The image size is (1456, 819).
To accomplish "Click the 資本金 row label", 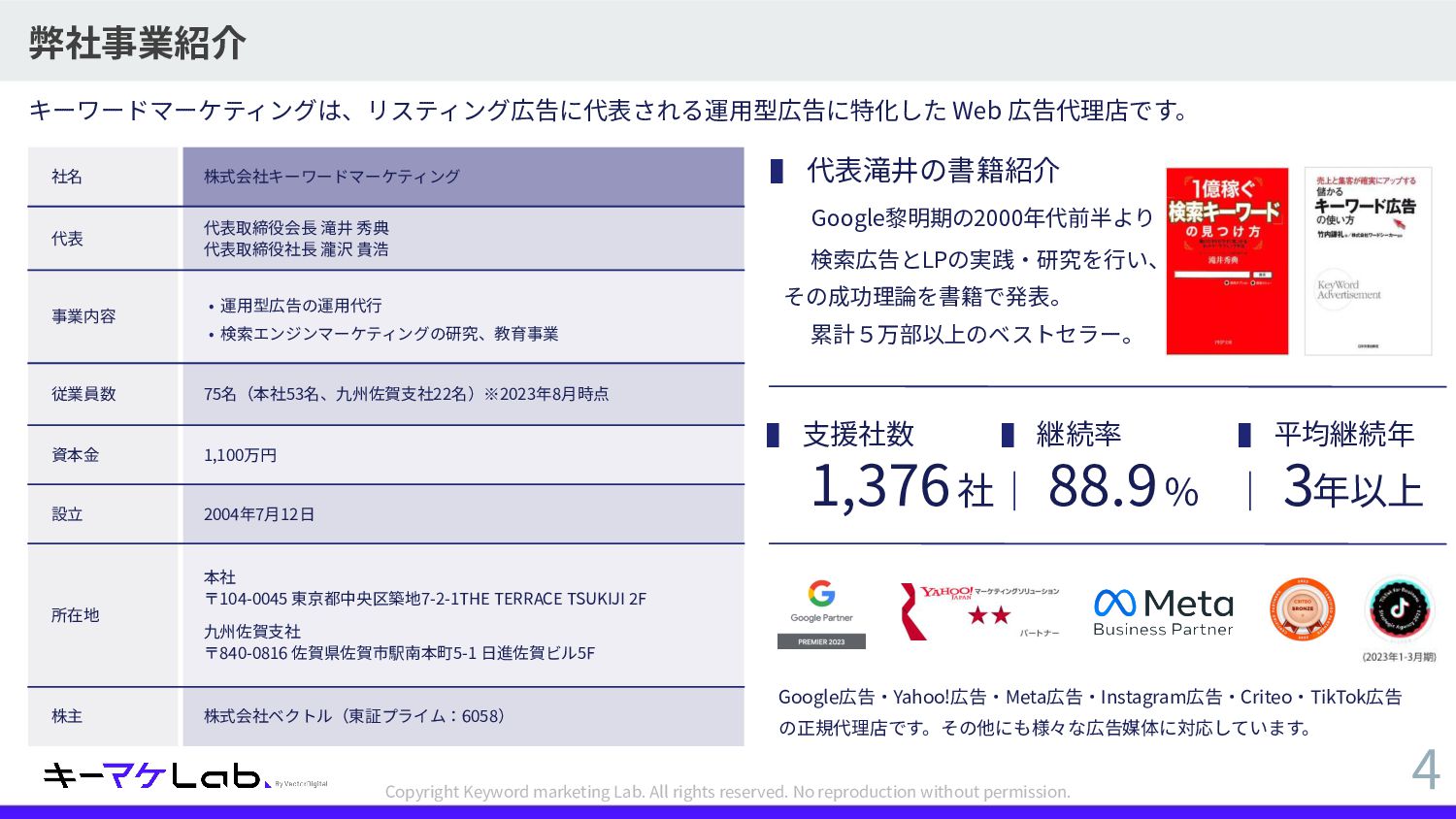I will point(75,455).
